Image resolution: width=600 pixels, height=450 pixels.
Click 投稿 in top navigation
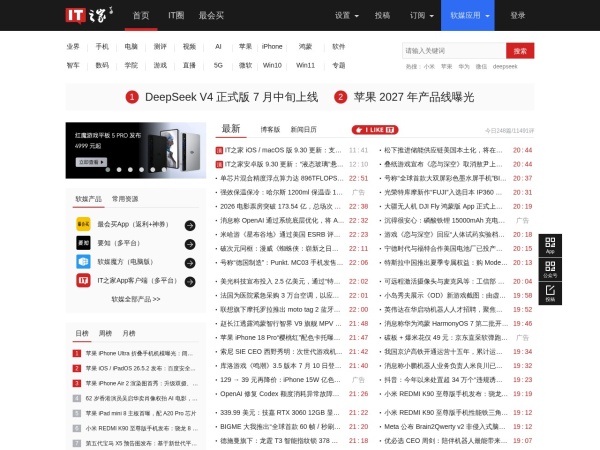pos(382,15)
